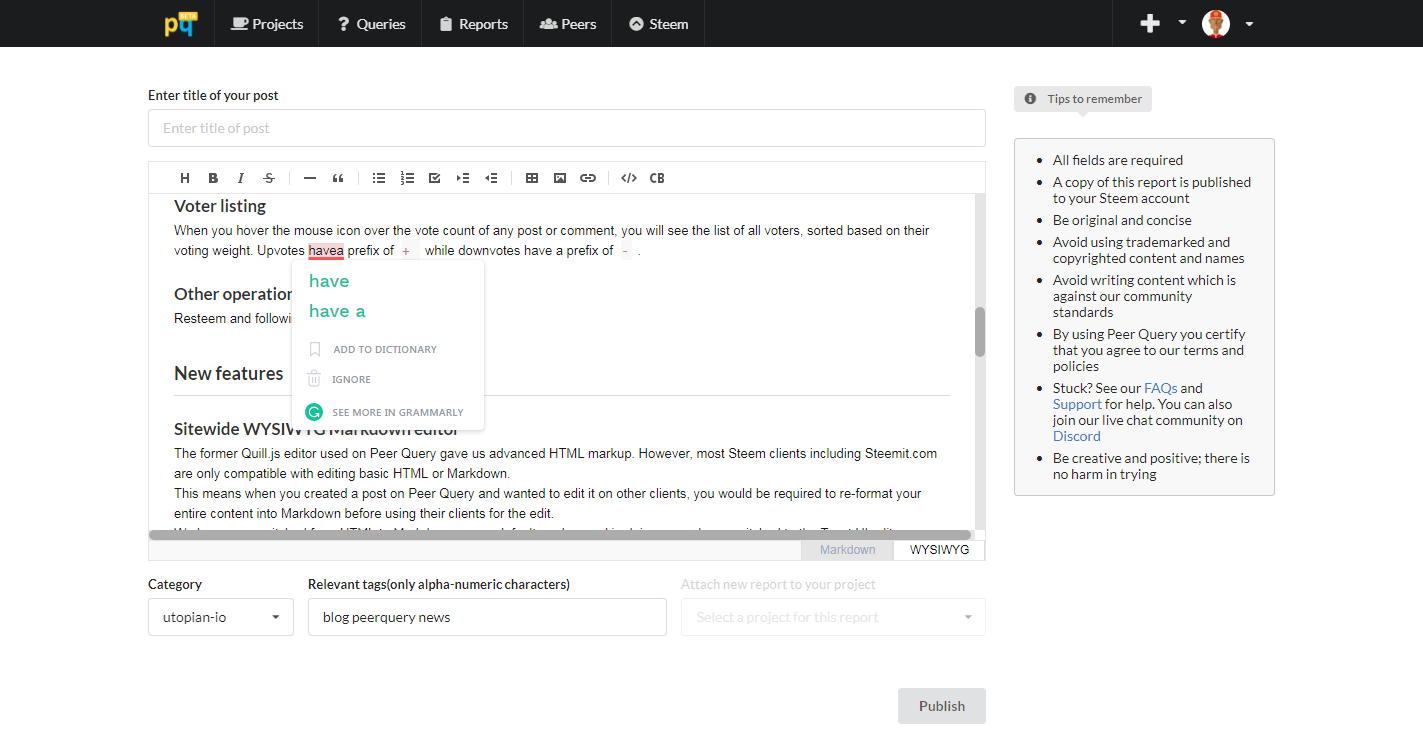The image size is (1423, 741).
Task: Create an ordered numbered list
Action: [x=407, y=178]
